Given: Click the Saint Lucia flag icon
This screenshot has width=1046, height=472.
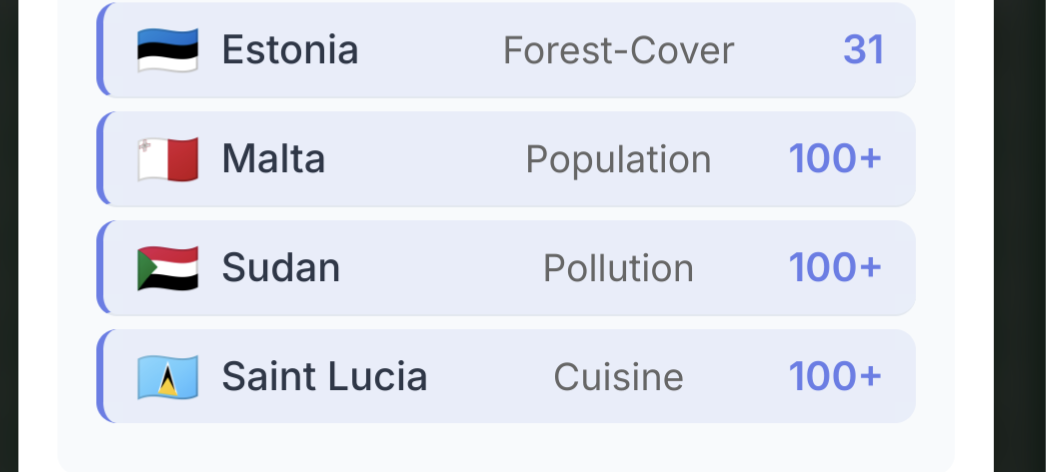Looking at the screenshot, I should (x=168, y=377).
